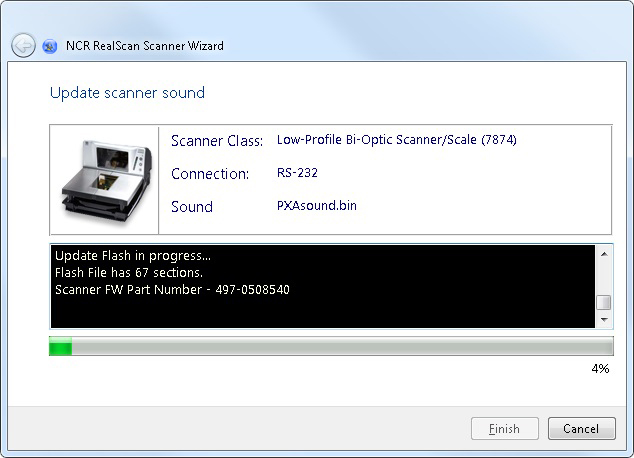
Task: Click the 'Scanner Class:' label
Action: click(x=217, y=141)
